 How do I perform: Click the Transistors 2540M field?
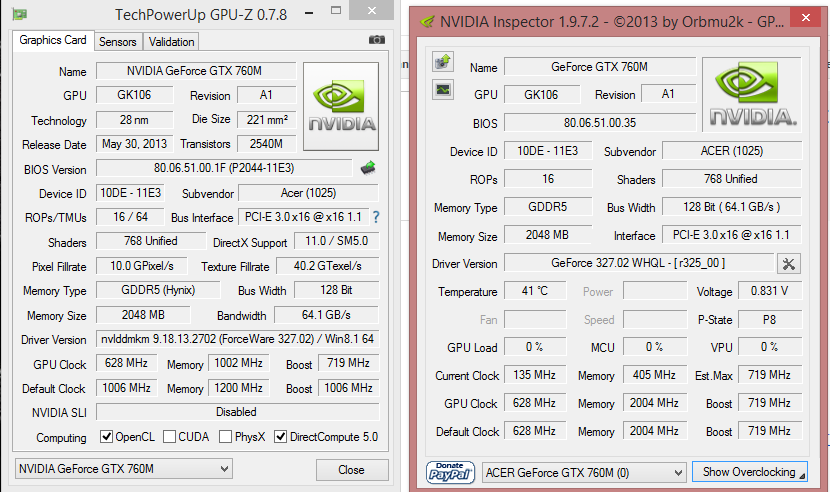pos(266,144)
